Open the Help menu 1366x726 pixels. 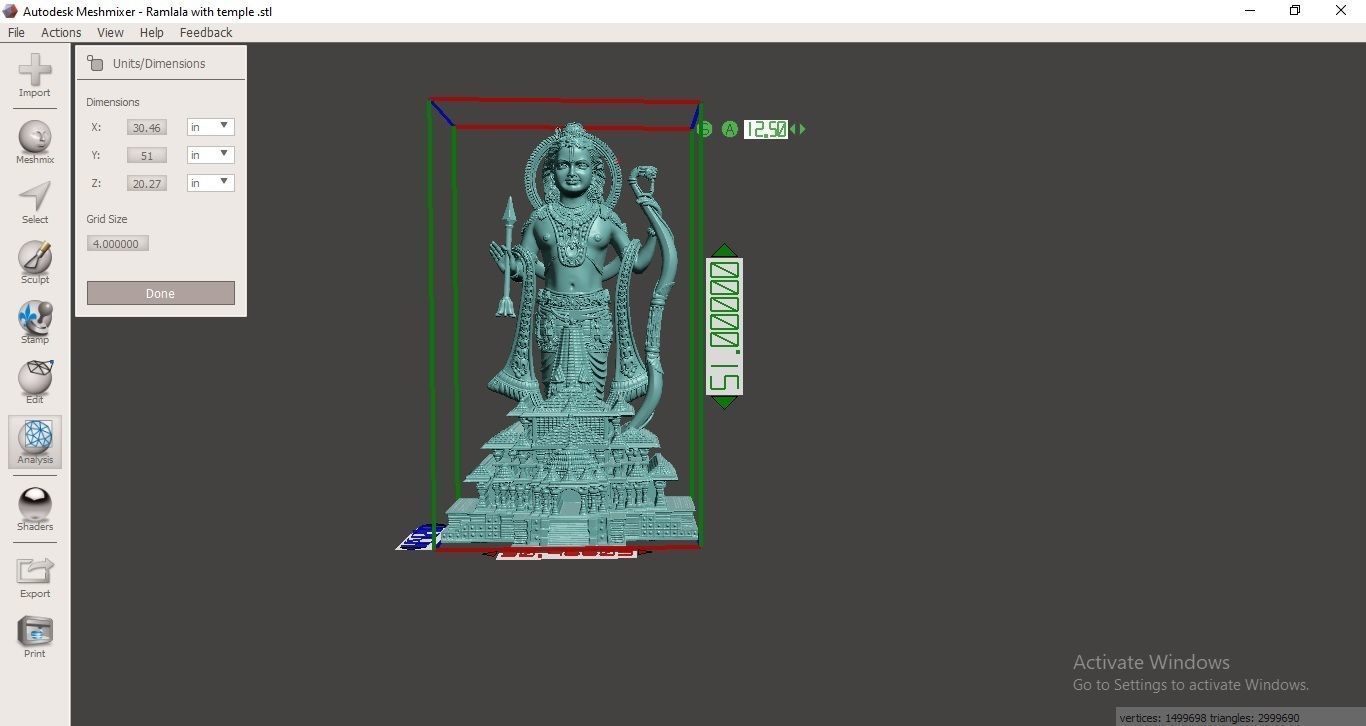[x=152, y=32]
